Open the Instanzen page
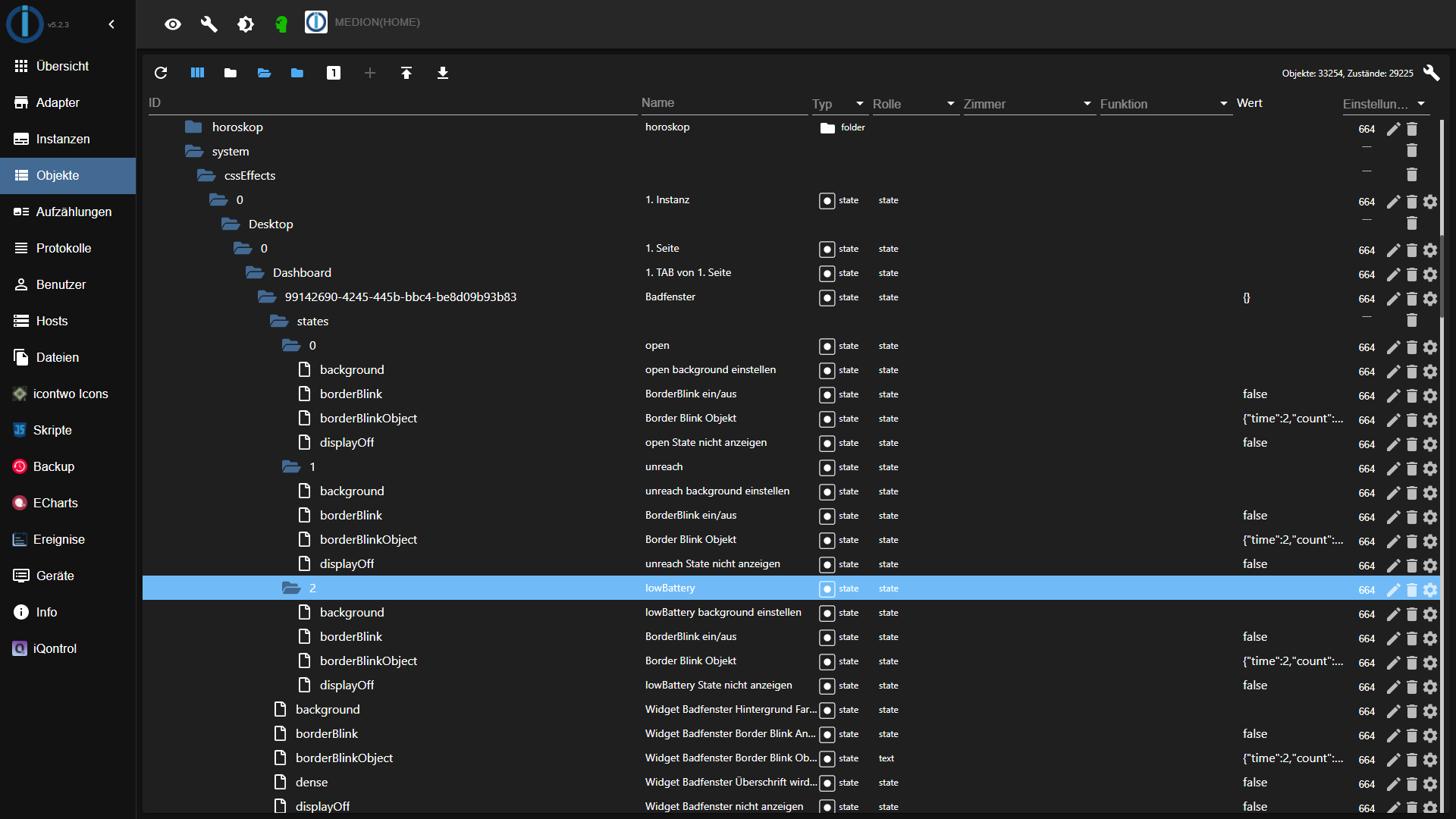This screenshot has height=819, width=1456. pyautogui.click(x=68, y=139)
